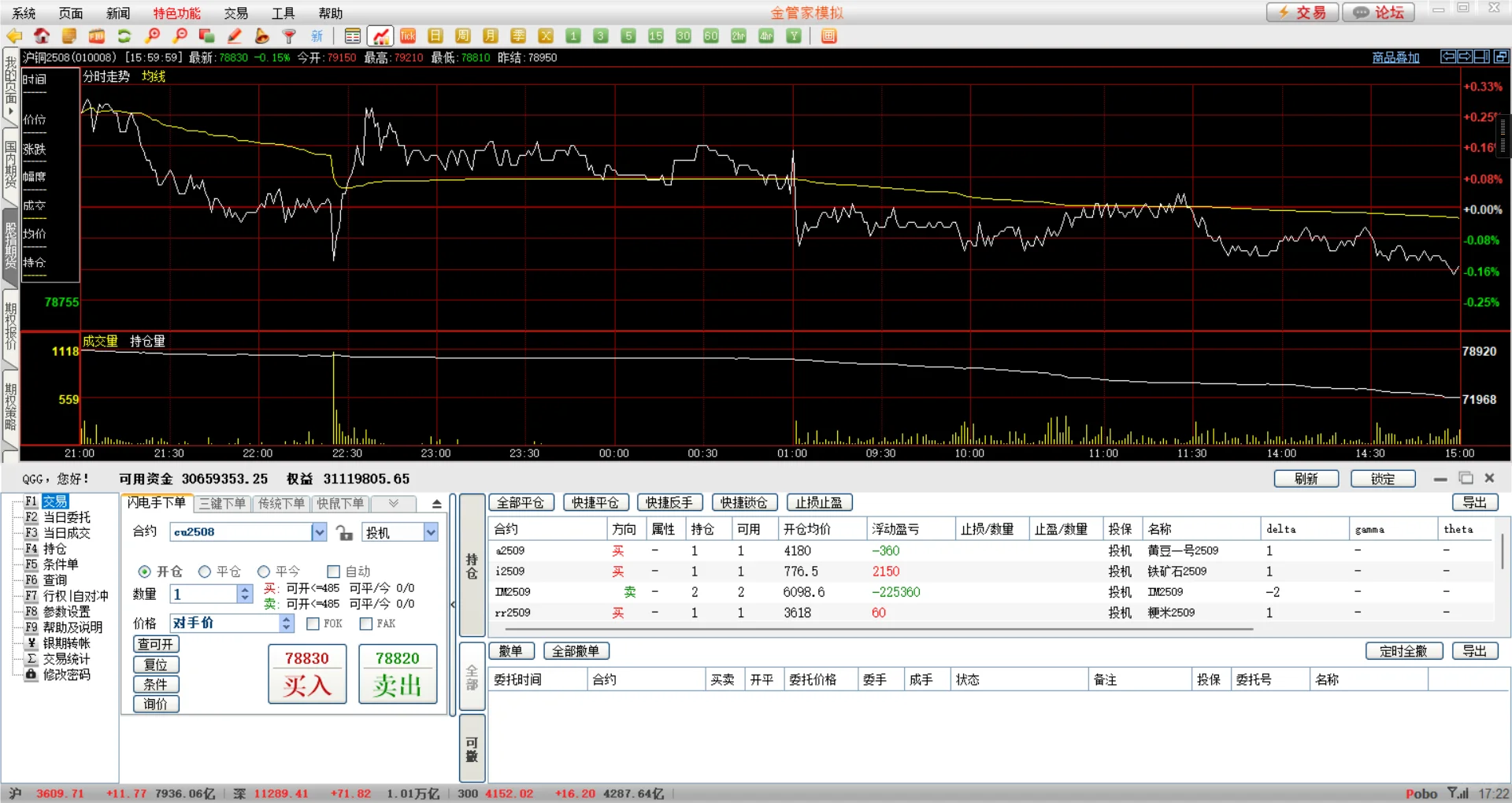Check the FAK order option
The height and width of the screenshot is (803, 1512).
click(366, 624)
